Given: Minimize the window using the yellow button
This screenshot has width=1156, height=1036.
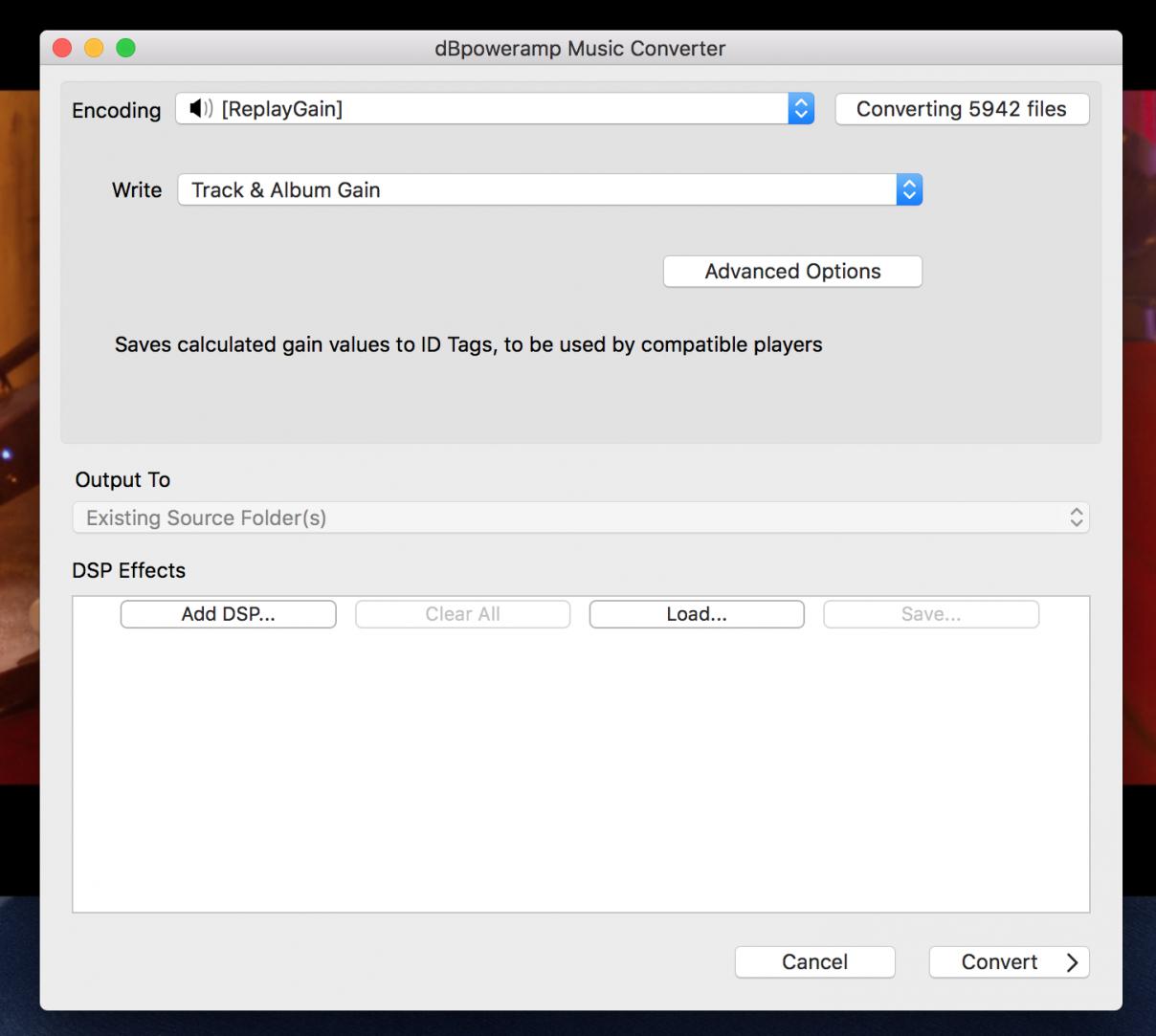Looking at the screenshot, I should [x=94, y=48].
